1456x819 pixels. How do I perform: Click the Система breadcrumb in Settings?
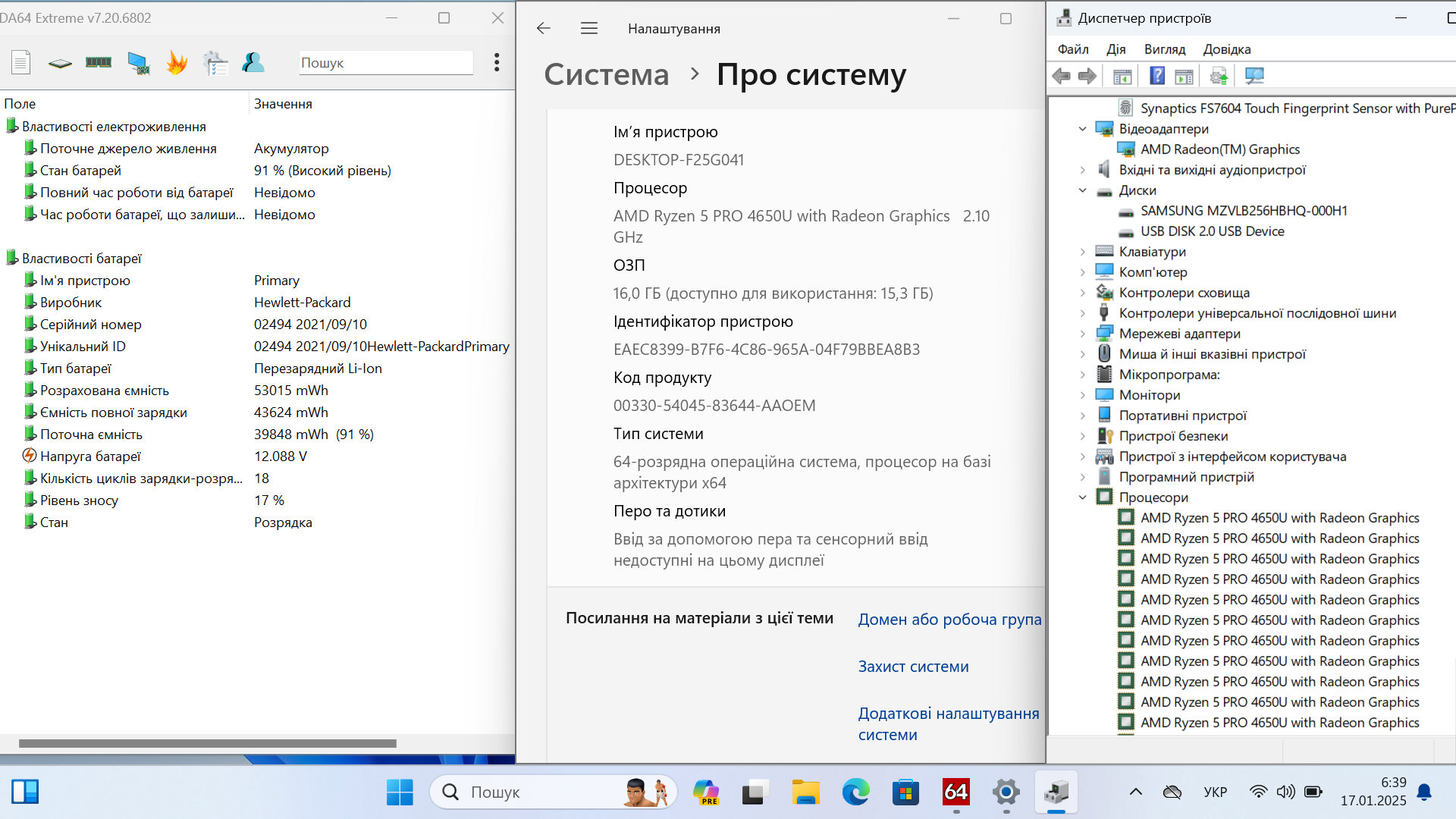point(607,74)
